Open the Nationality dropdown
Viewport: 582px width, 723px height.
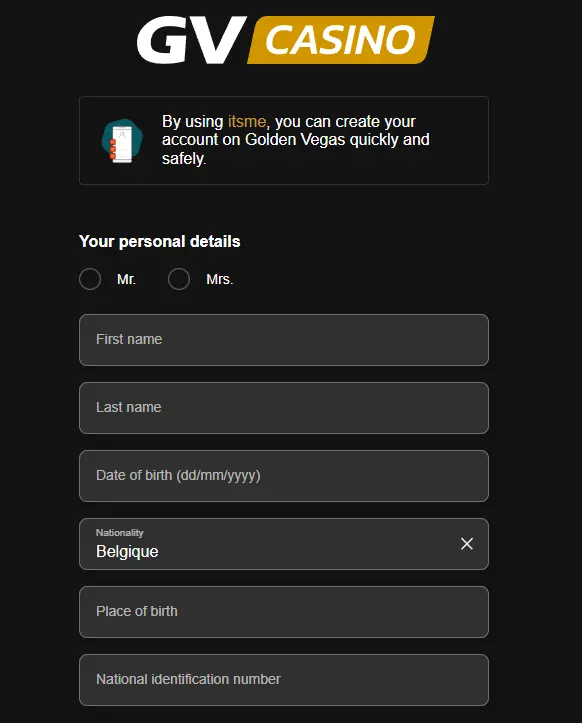point(284,544)
